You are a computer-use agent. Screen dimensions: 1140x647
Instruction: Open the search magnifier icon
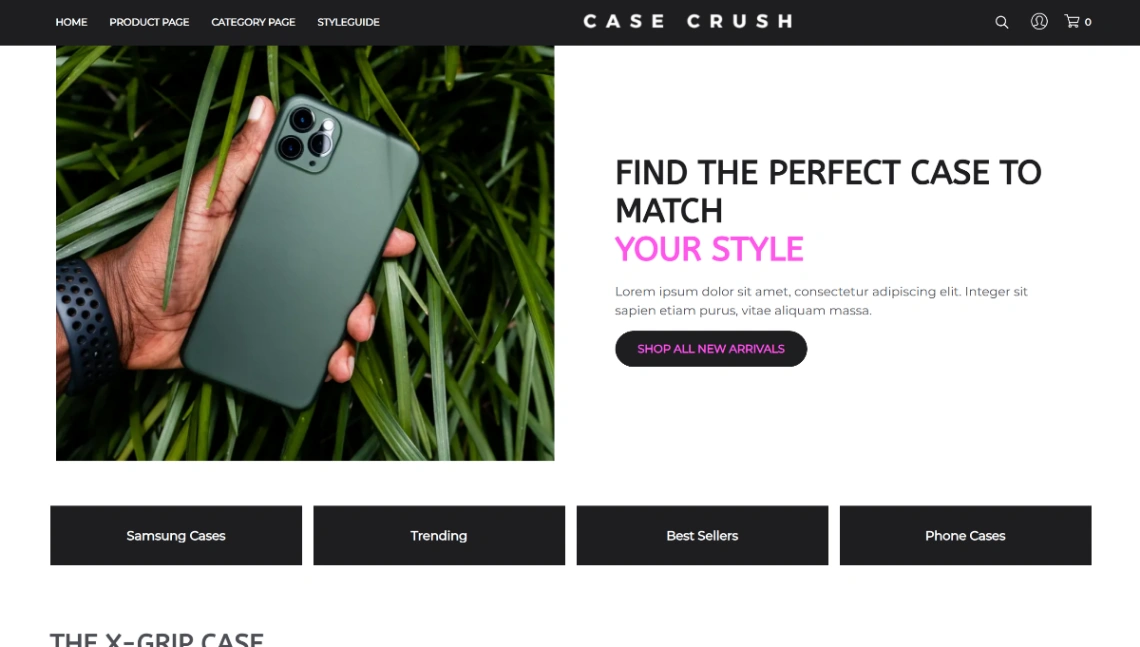click(1001, 22)
